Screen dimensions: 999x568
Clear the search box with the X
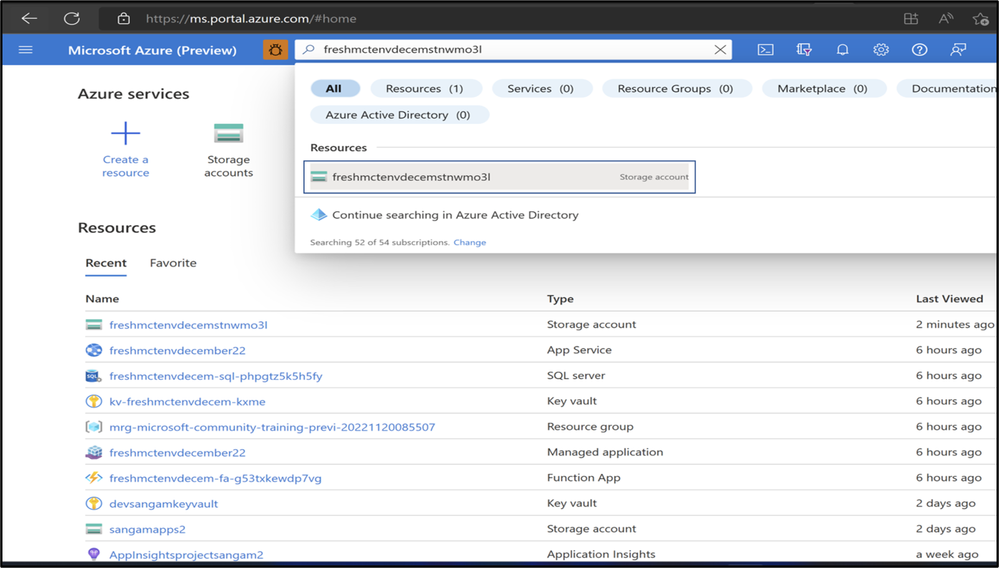720,50
